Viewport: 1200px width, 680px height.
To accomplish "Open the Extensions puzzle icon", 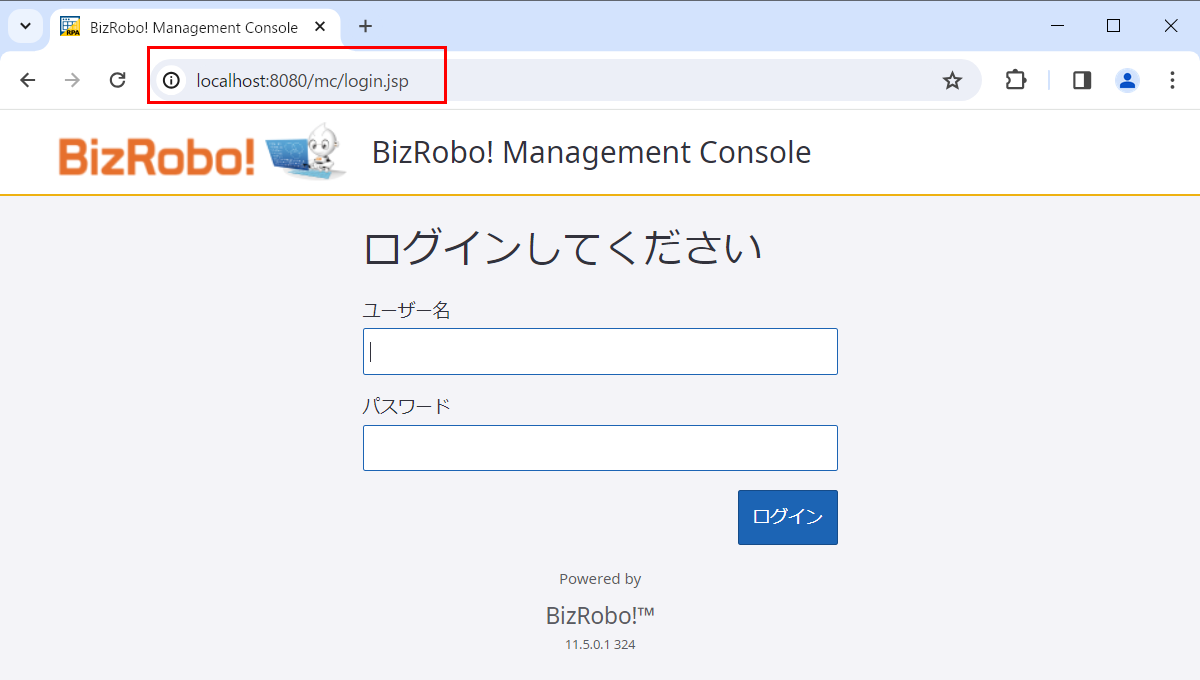I will coord(1016,80).
